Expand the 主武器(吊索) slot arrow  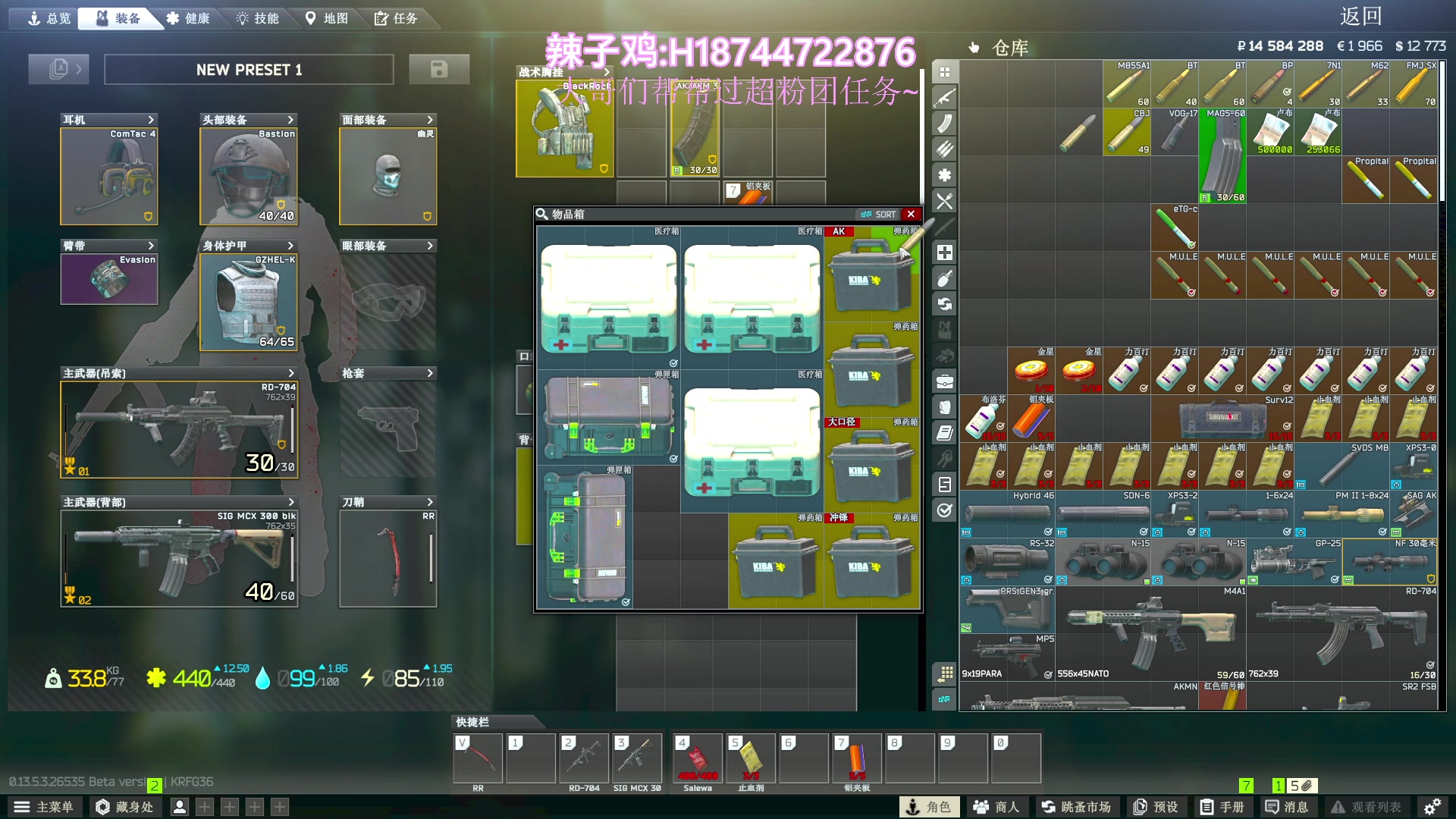point(290,373)
